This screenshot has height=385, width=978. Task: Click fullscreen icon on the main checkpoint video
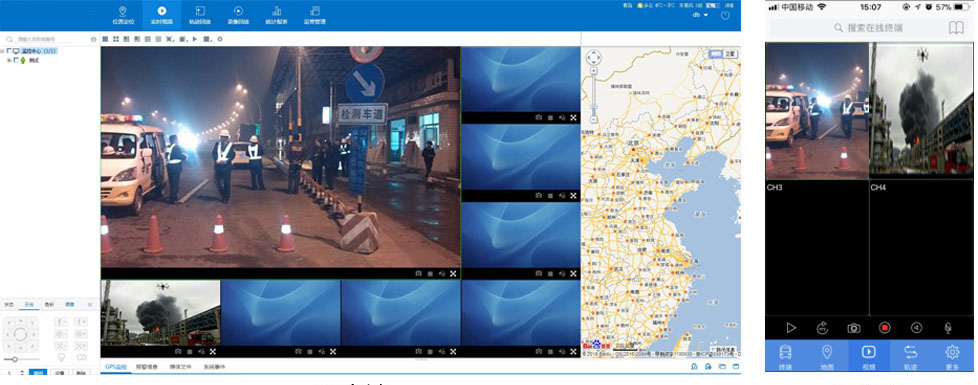453,273
